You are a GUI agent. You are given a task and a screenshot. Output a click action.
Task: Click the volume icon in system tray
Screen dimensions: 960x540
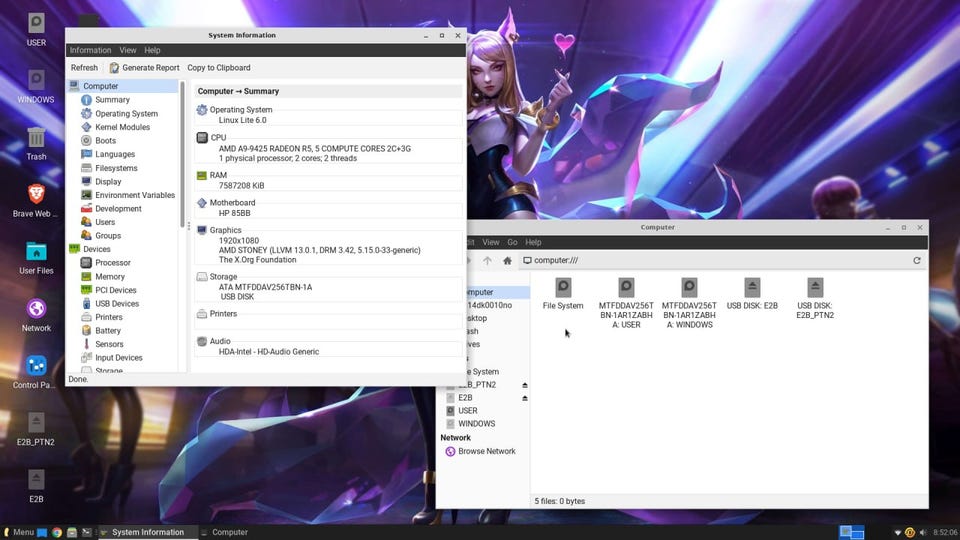point(923,532)
